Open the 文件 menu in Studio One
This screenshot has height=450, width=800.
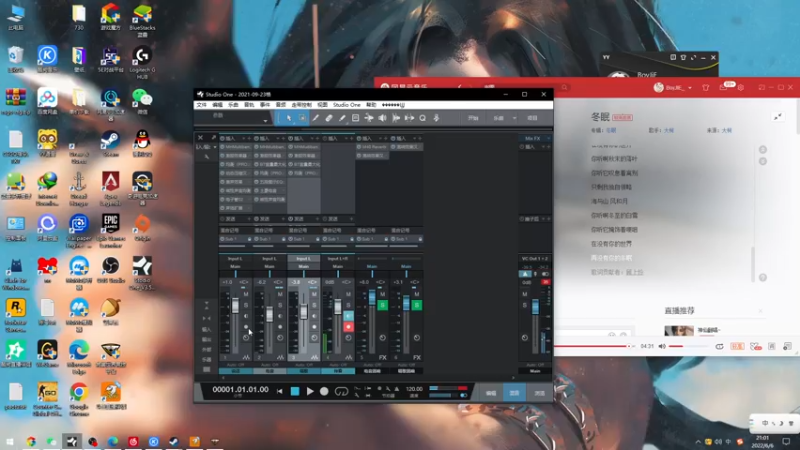(x=202, y=105)
